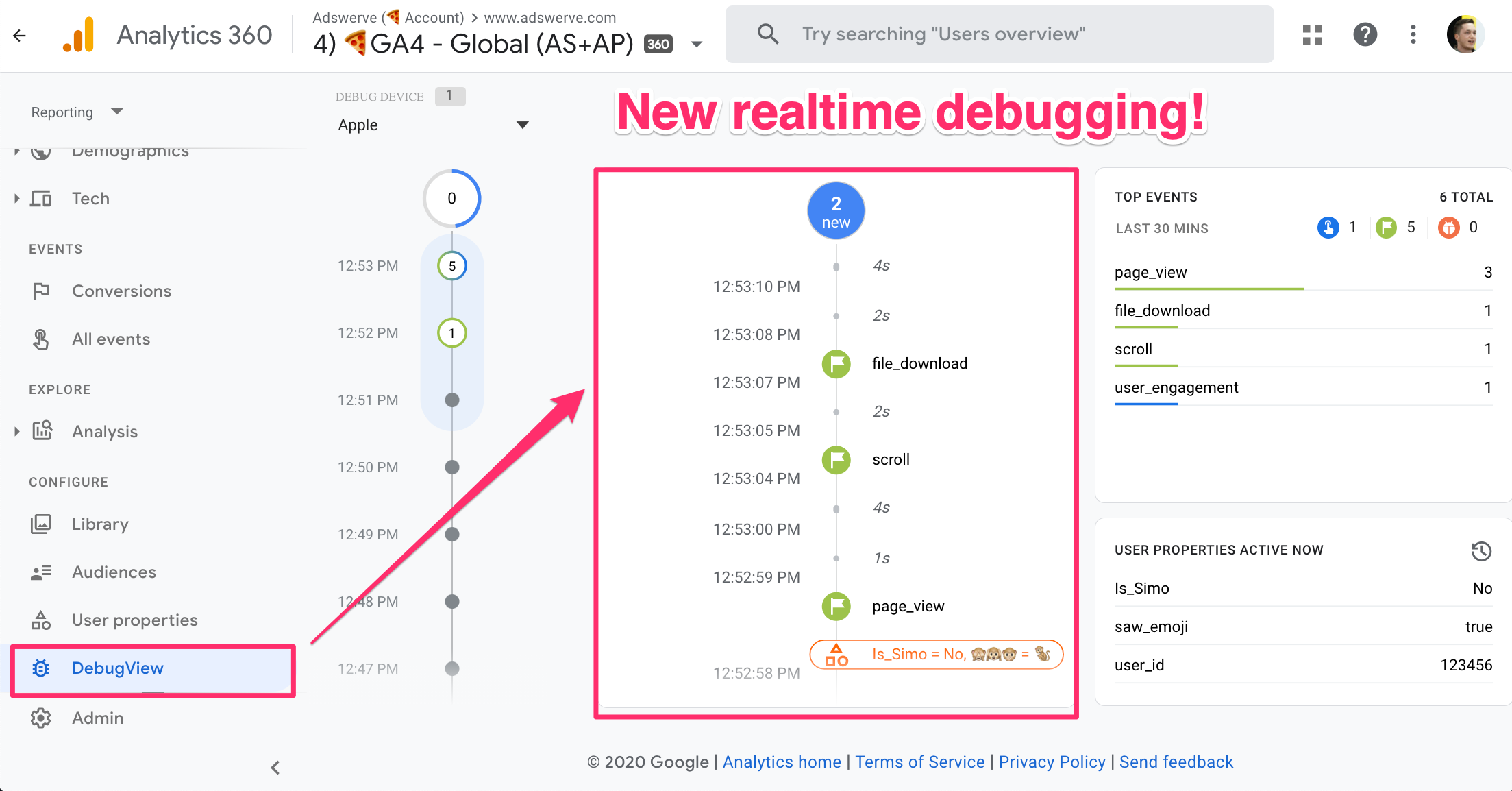Filter by blue general events icon
The width and height of the screenshot is (1512, 791).
1328,227
